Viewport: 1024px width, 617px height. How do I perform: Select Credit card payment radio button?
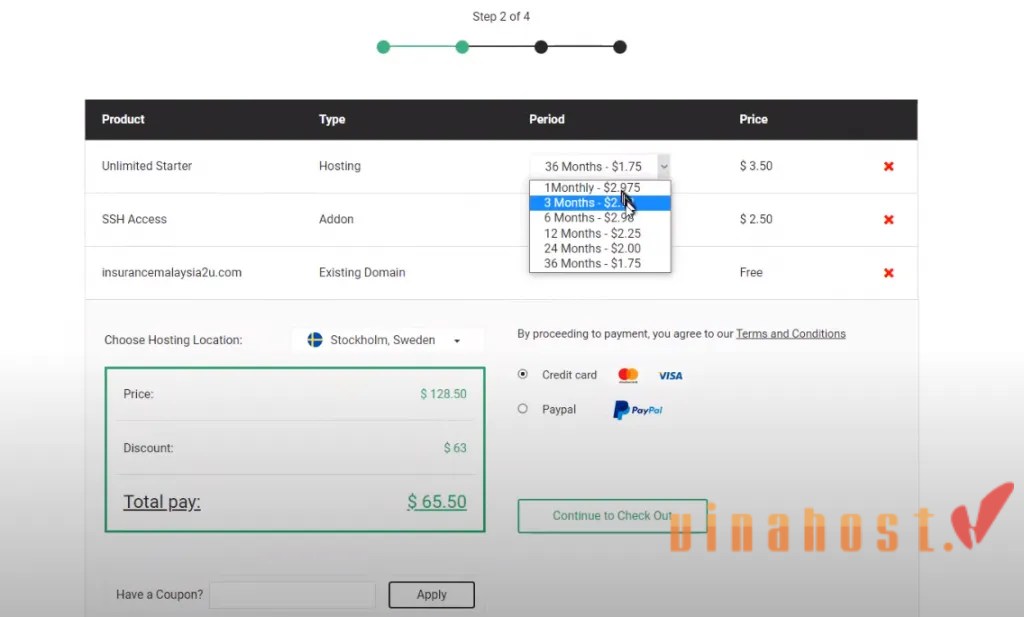pos(523,375)
